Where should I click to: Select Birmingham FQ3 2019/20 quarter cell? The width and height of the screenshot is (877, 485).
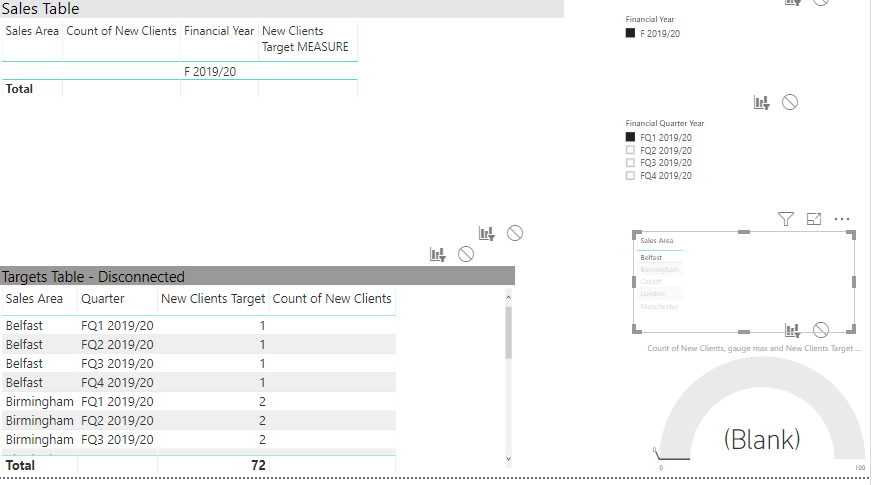(x=117, y=440)
